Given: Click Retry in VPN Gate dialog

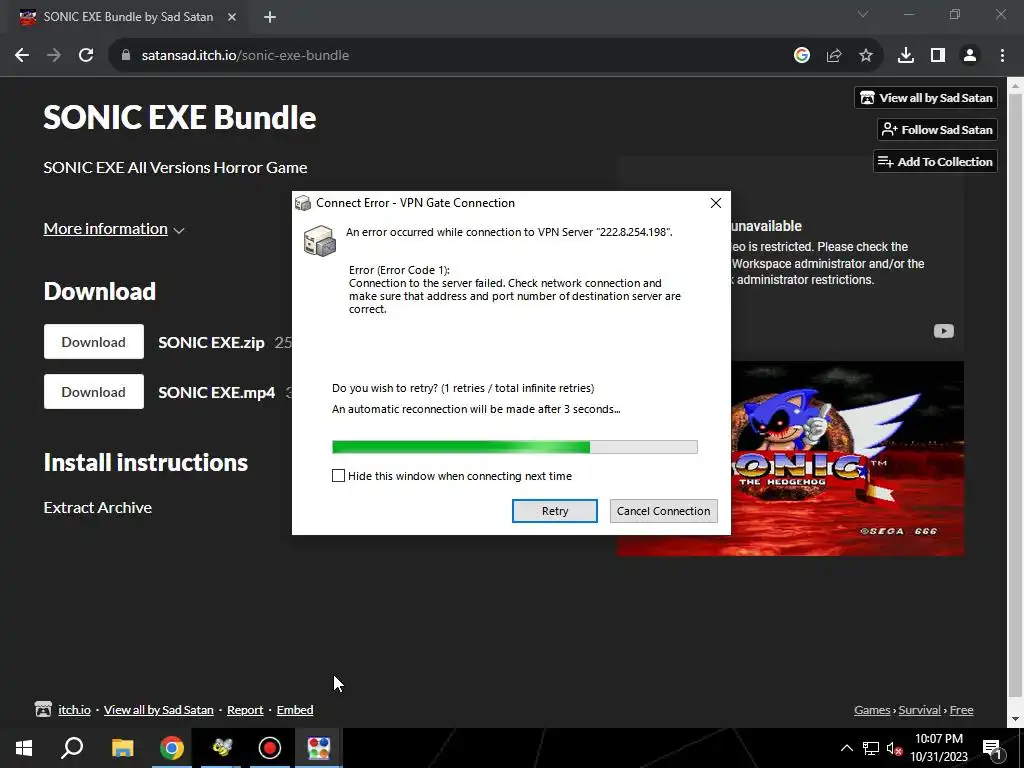Looking at the screenshot, I should point(554,511).
